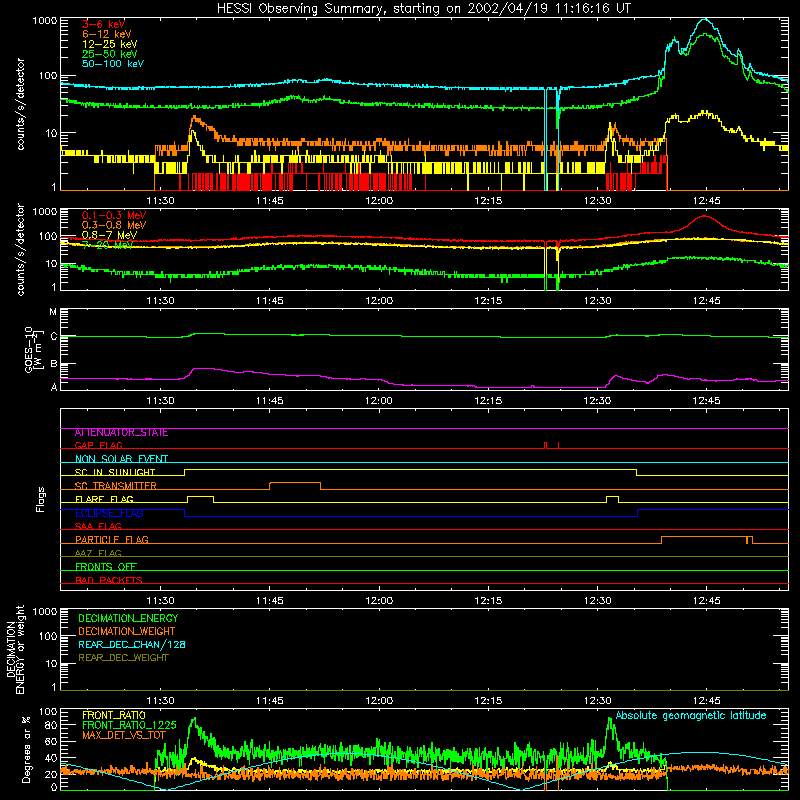Click the DECIMATION_WEIGHT legend label

pos(127,631)
